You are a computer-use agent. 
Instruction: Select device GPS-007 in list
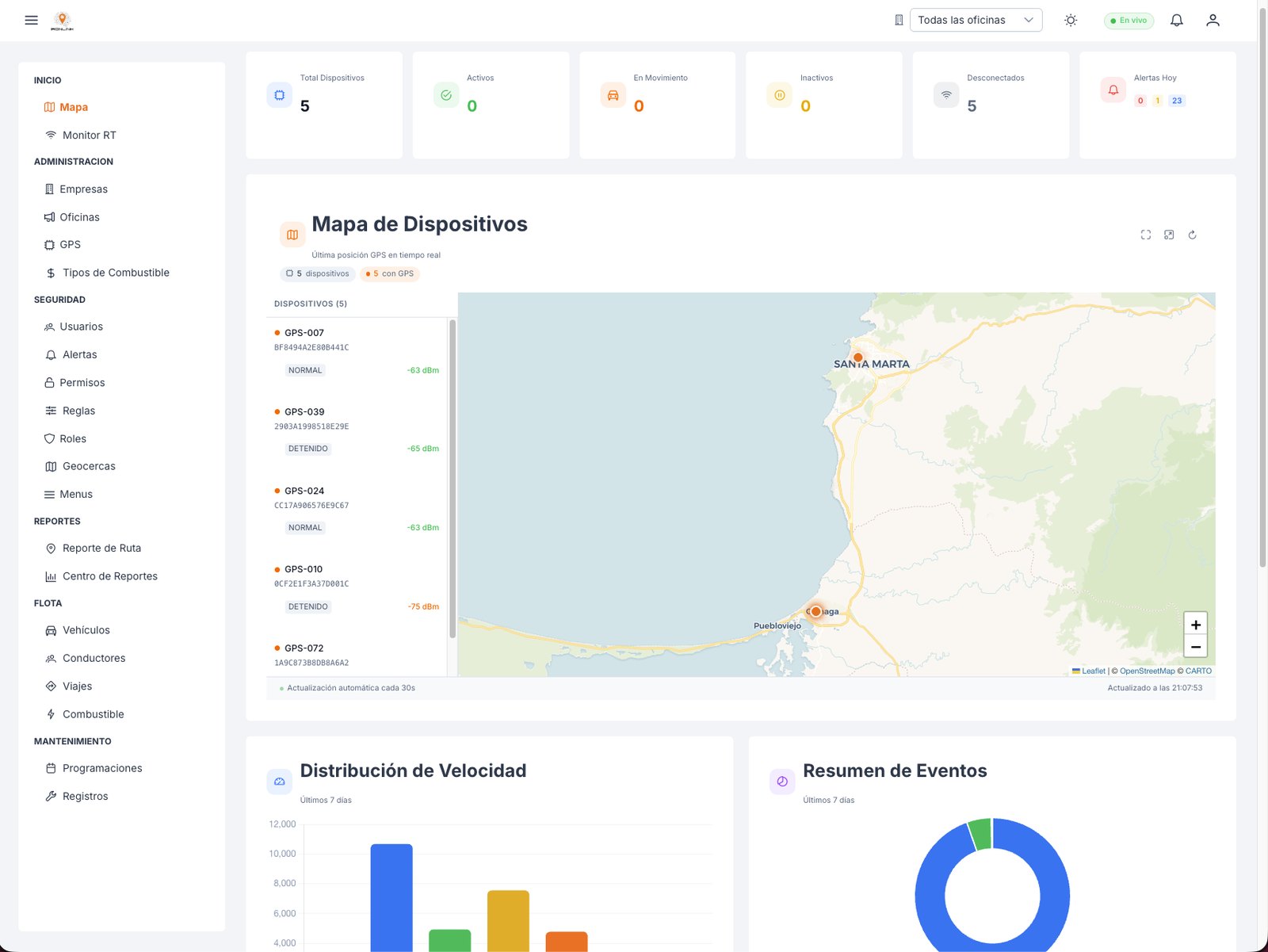point(357,353)
